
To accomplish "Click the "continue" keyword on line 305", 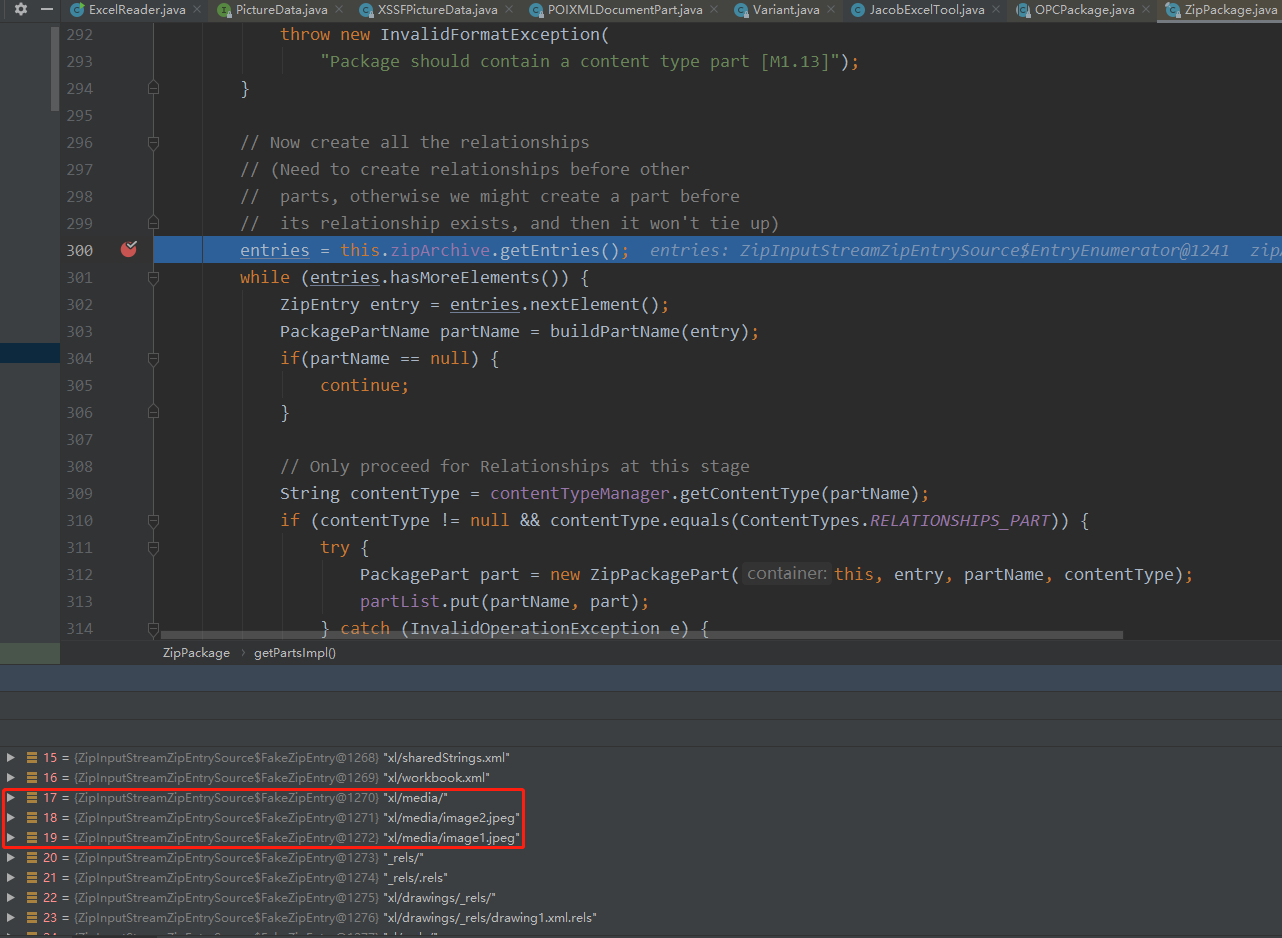I will [x=360, y=385].
